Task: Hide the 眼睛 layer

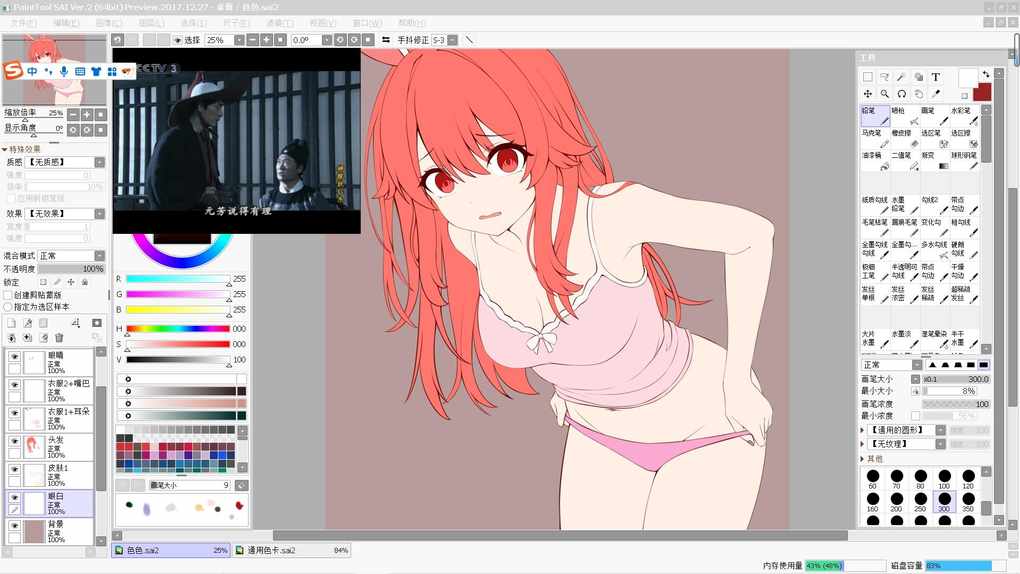Action: click(x=14, y=357)
